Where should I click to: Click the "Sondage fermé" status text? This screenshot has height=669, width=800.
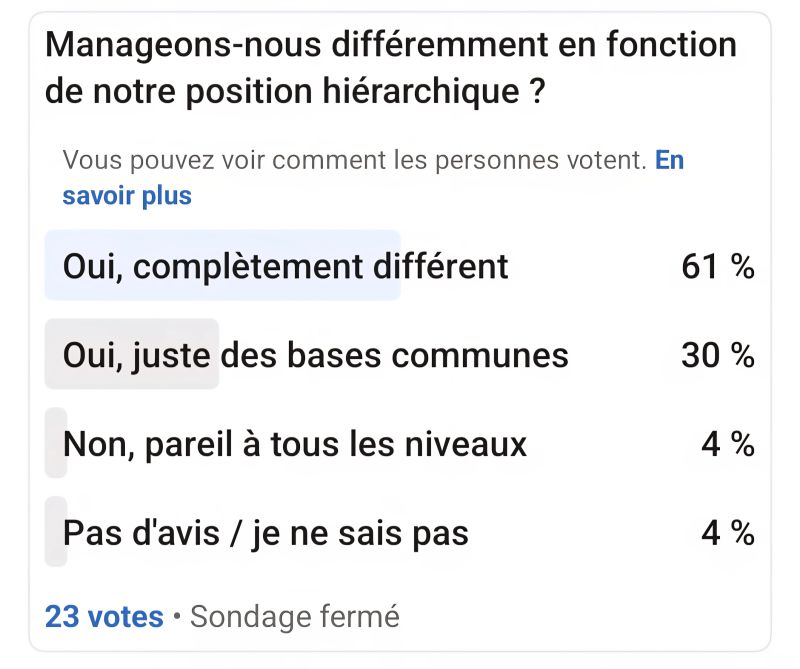coord(300,617)
